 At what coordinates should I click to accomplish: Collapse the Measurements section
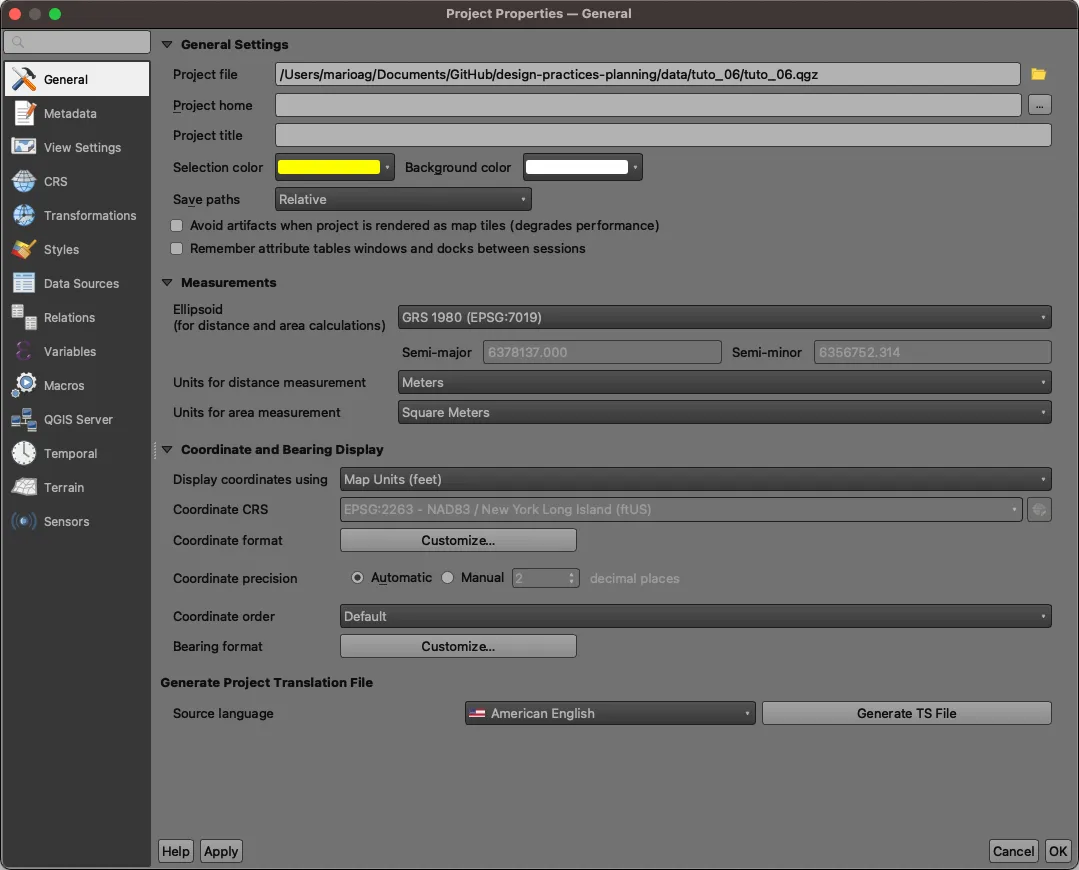coord(166,282)
